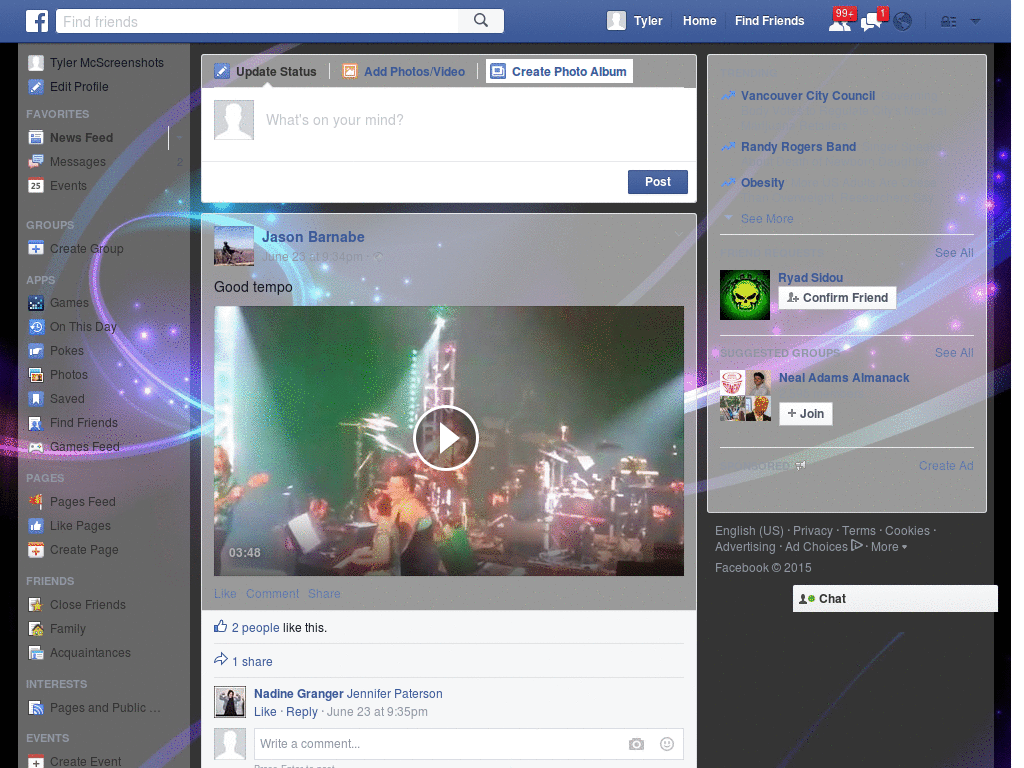Click the Games sidebar icon
Image resolution: width=1024 pixels, height=768 pixels.
coord(36,303)
